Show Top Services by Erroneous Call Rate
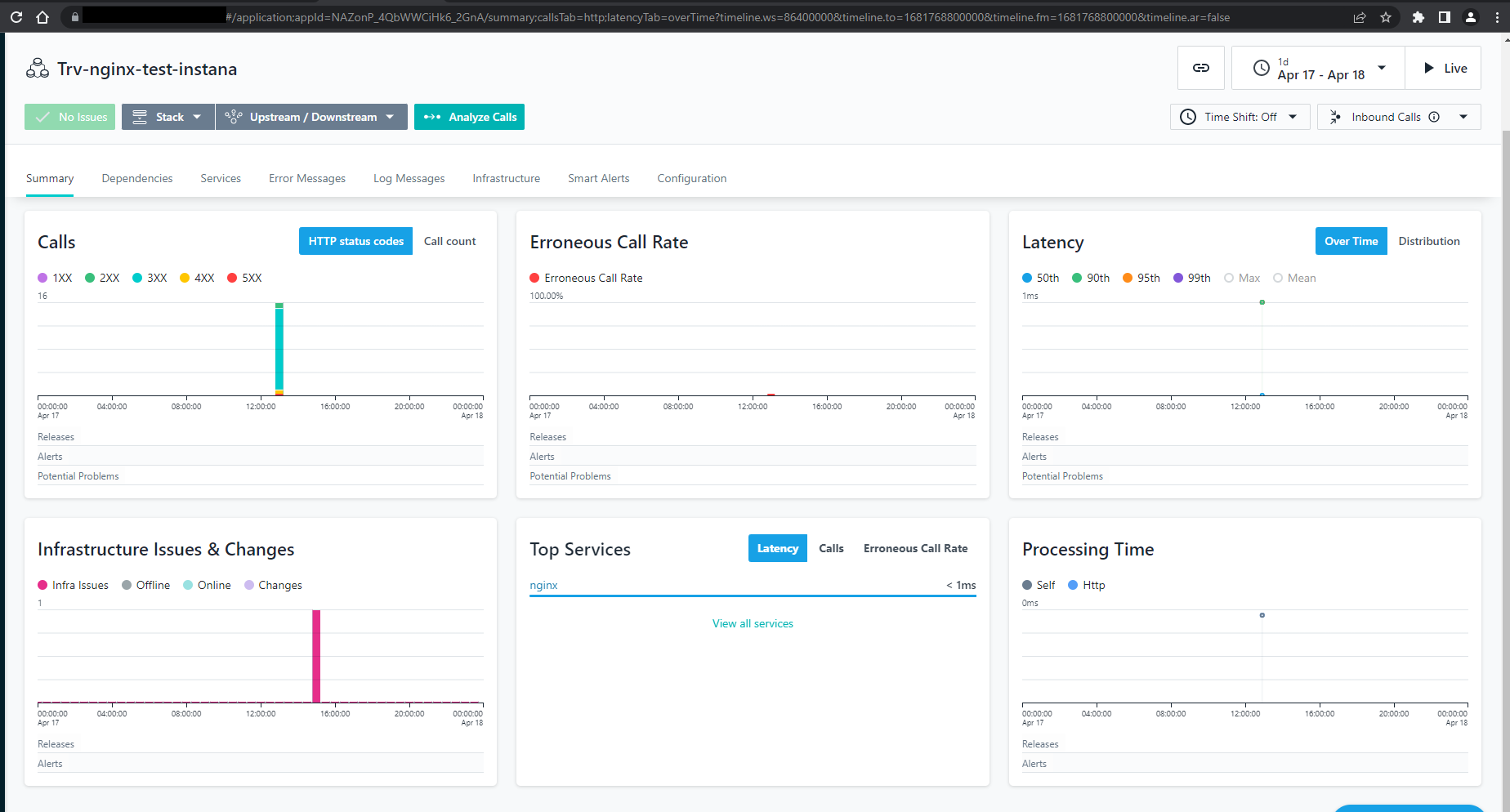 click(915, 548)
